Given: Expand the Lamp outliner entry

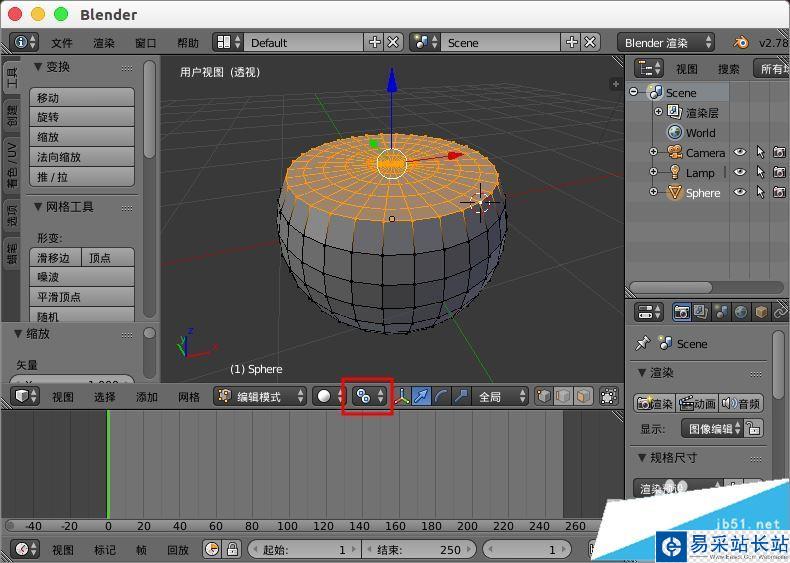Looking at the screenshot, I should click(653, 172).
